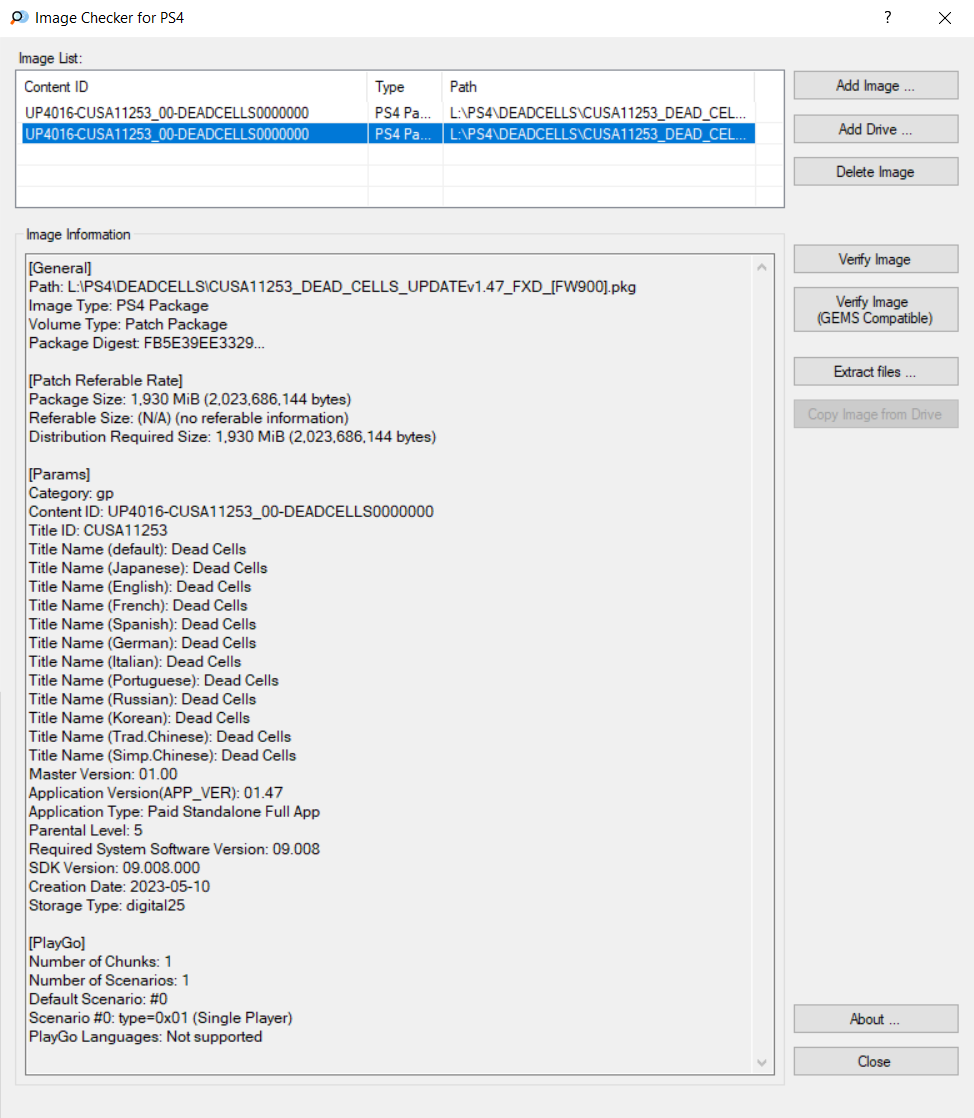Click the Type column header
974x1118 pixels.
[404, 87]
